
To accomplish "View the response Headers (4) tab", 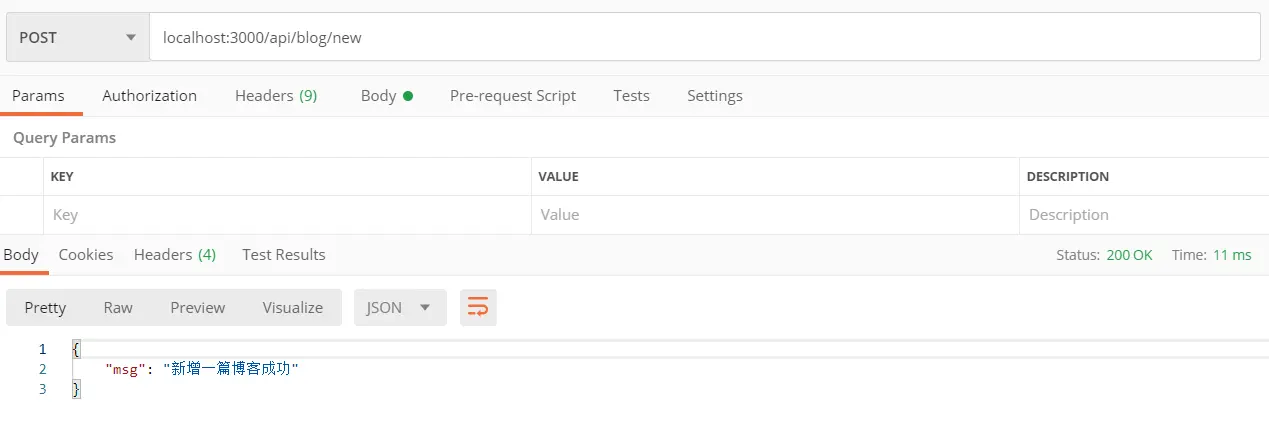I will 175,255.
